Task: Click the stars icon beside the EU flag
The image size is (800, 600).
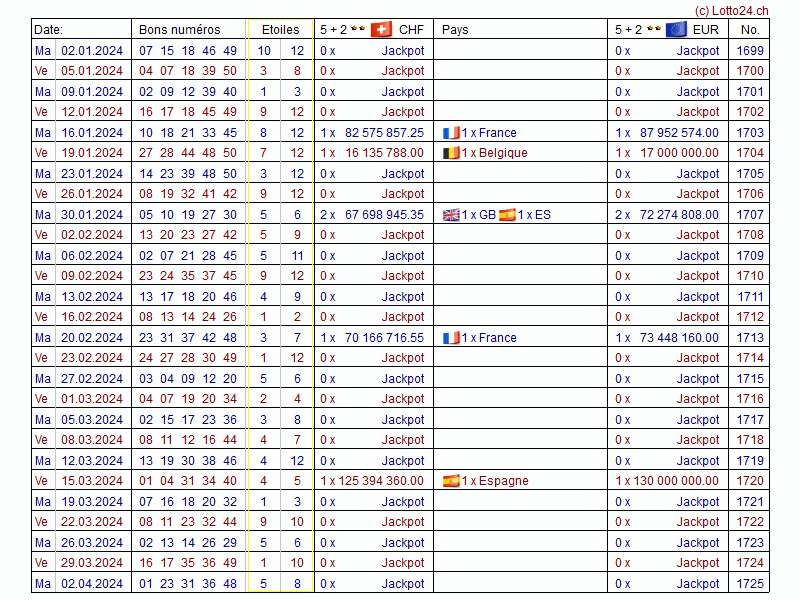Action: point(653,29)
